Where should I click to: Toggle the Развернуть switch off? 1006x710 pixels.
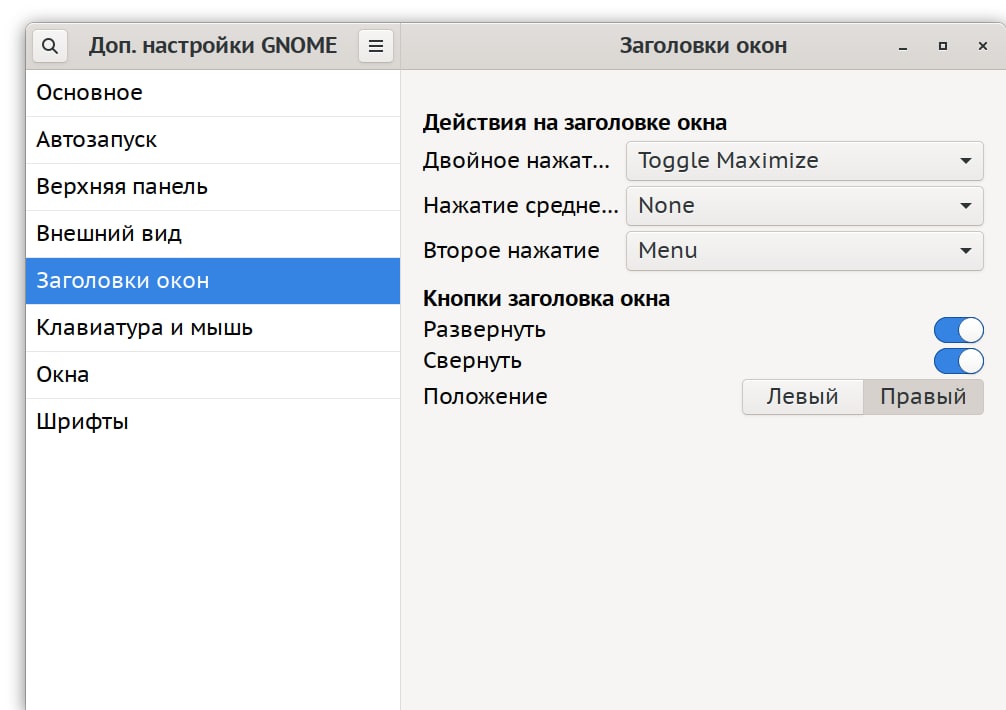(958, 330)
